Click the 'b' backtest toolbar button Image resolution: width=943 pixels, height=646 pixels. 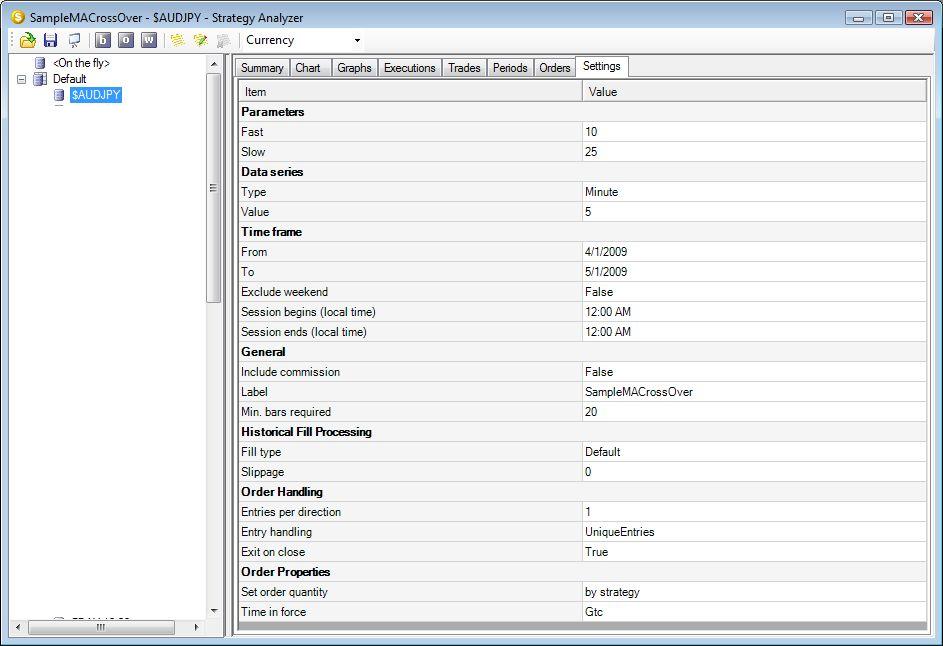coord(103,40)
